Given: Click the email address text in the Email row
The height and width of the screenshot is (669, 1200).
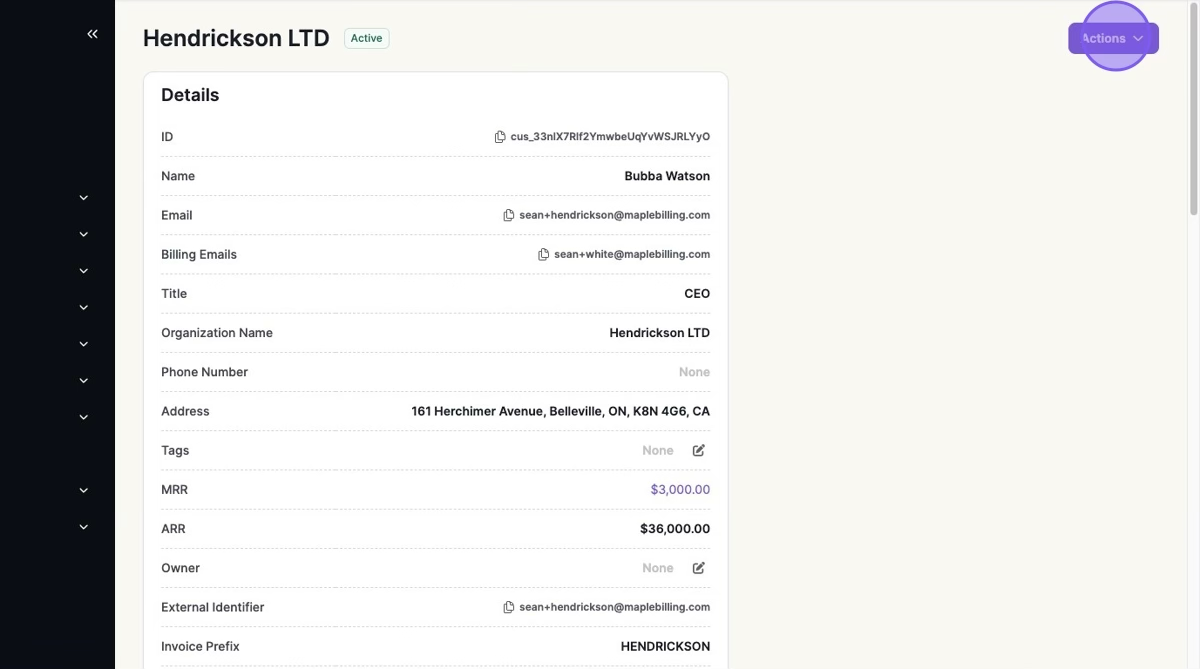Looking at the screenshot, I should tap(614, 215).
